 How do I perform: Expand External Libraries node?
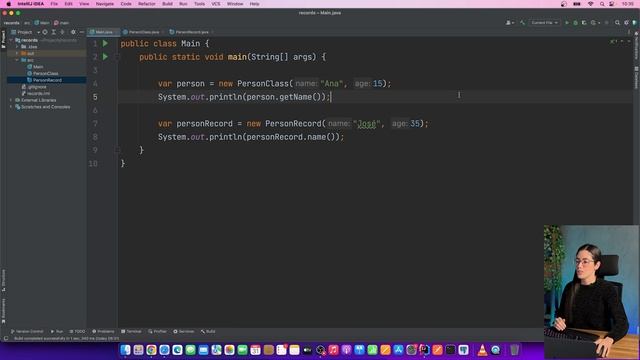[11, 100]
